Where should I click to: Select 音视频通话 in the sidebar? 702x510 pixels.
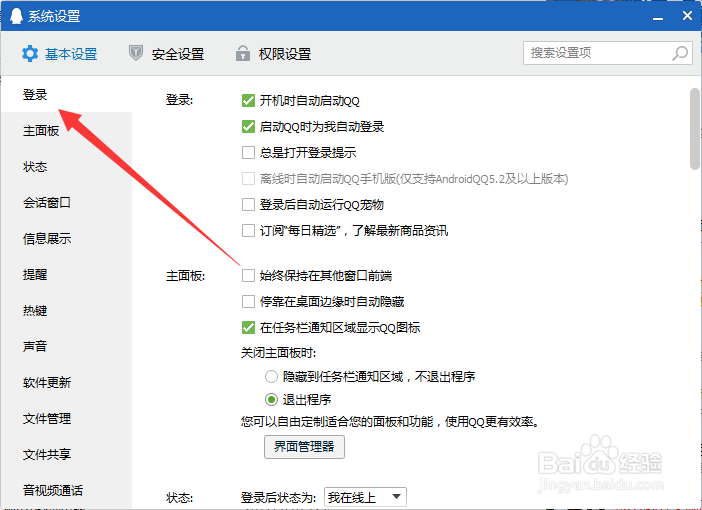pyautogui.click(x=66, y=490)
